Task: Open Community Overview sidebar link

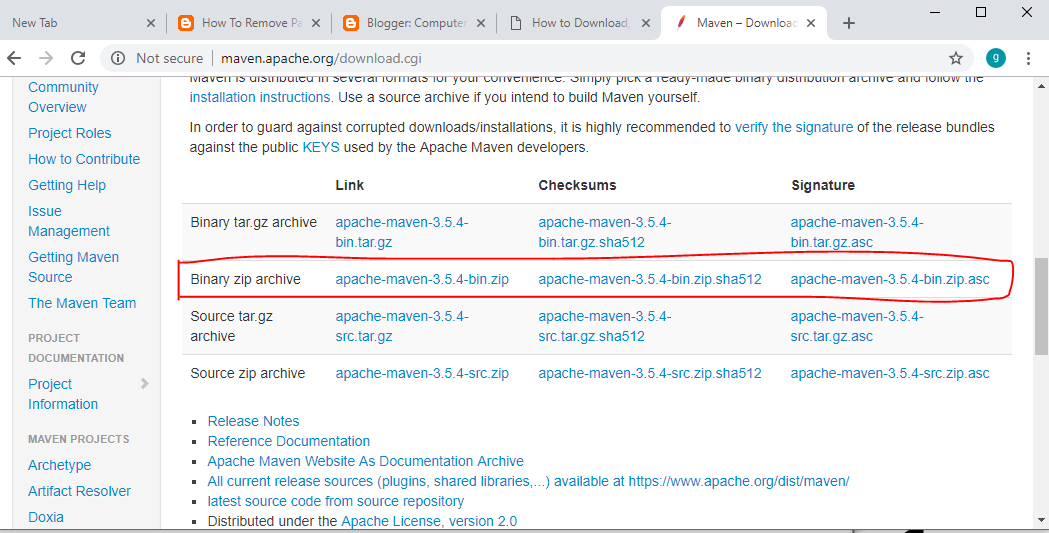Action: [63, 97]
